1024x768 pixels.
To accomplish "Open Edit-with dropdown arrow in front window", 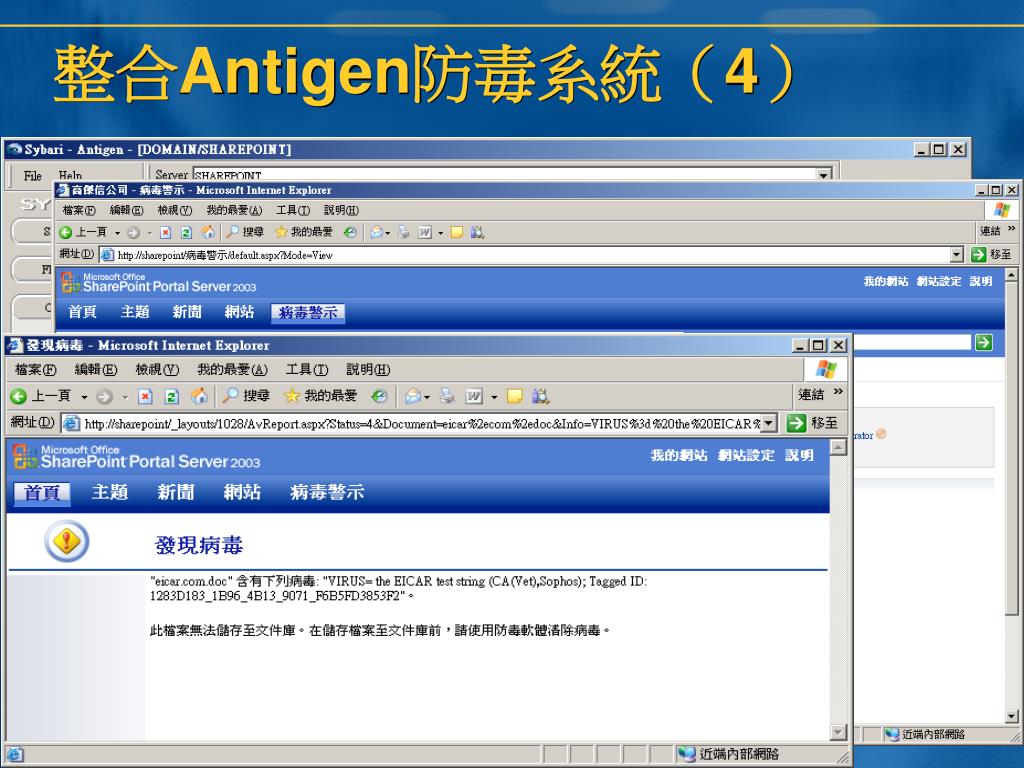I will 494,396.
